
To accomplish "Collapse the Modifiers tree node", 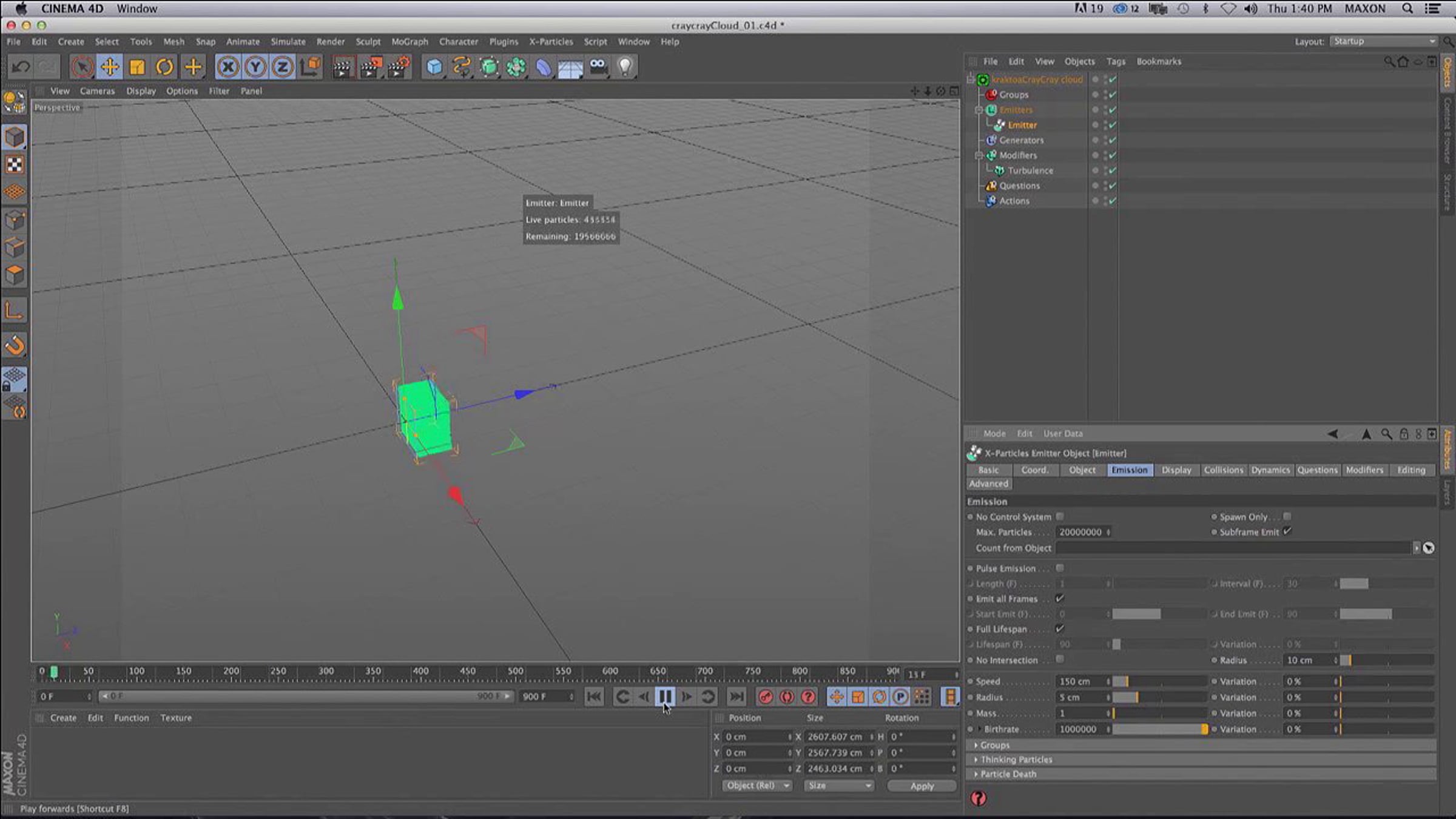I will pyautogui.click(x=978, y=155).
